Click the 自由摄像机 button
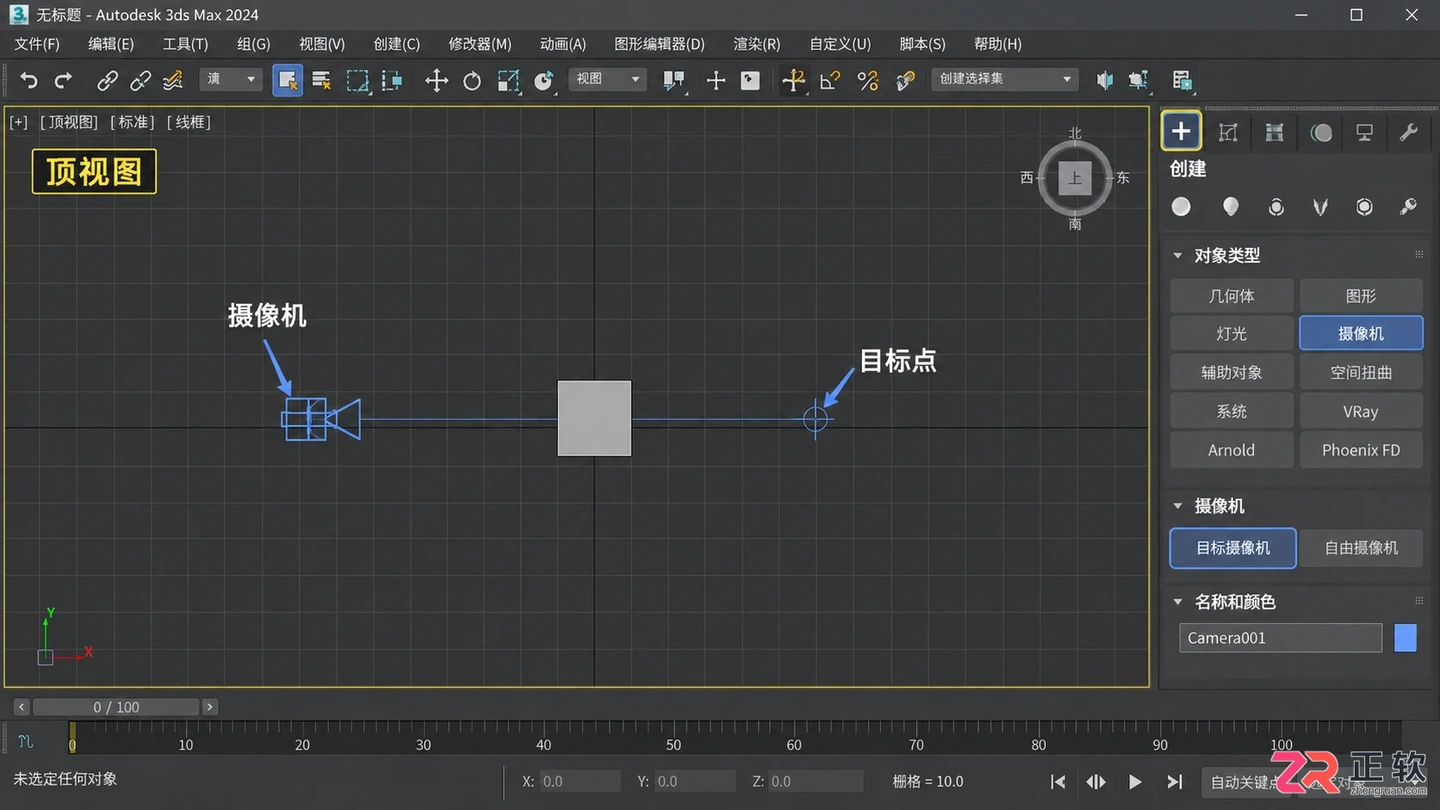The height and width of the screenshot is (810, 1440). [1361, 548]
